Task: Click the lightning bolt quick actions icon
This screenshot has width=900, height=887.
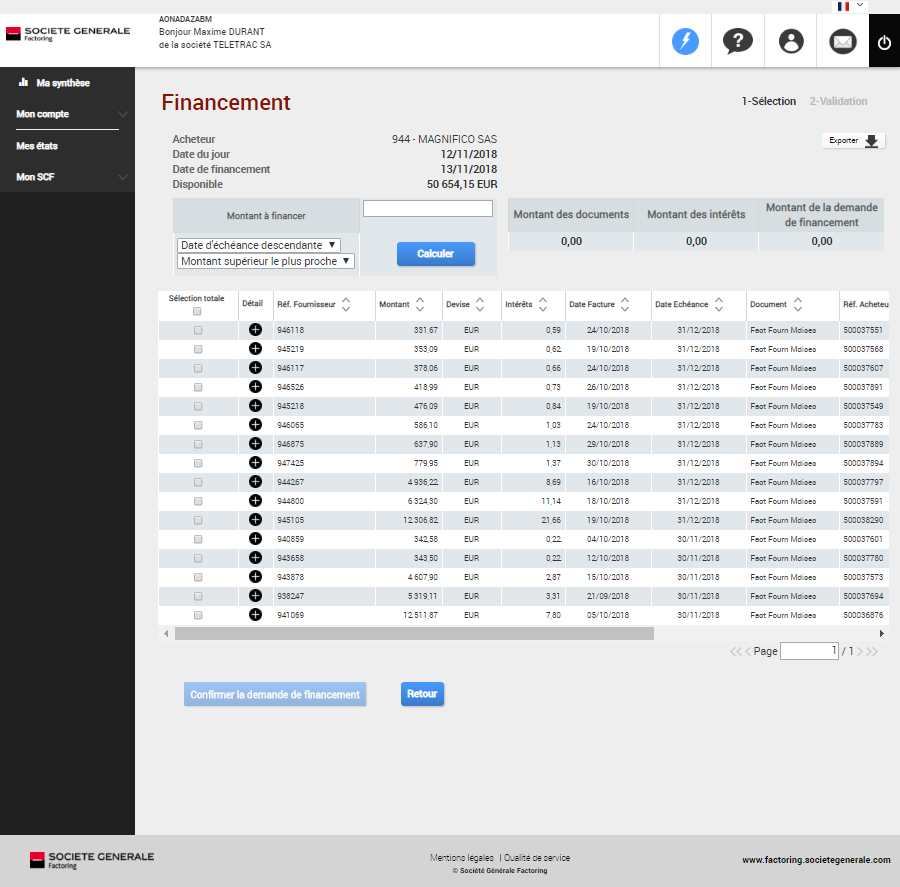Action: coord(685,41)
